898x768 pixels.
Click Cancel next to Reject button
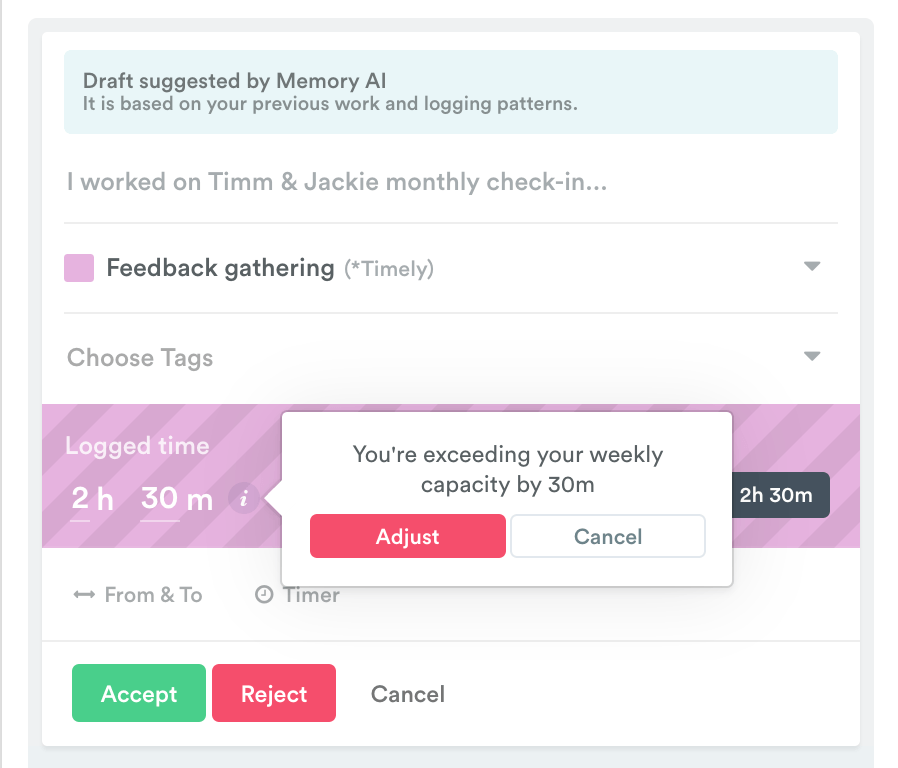pyautogui.click(x=408, y=694)
